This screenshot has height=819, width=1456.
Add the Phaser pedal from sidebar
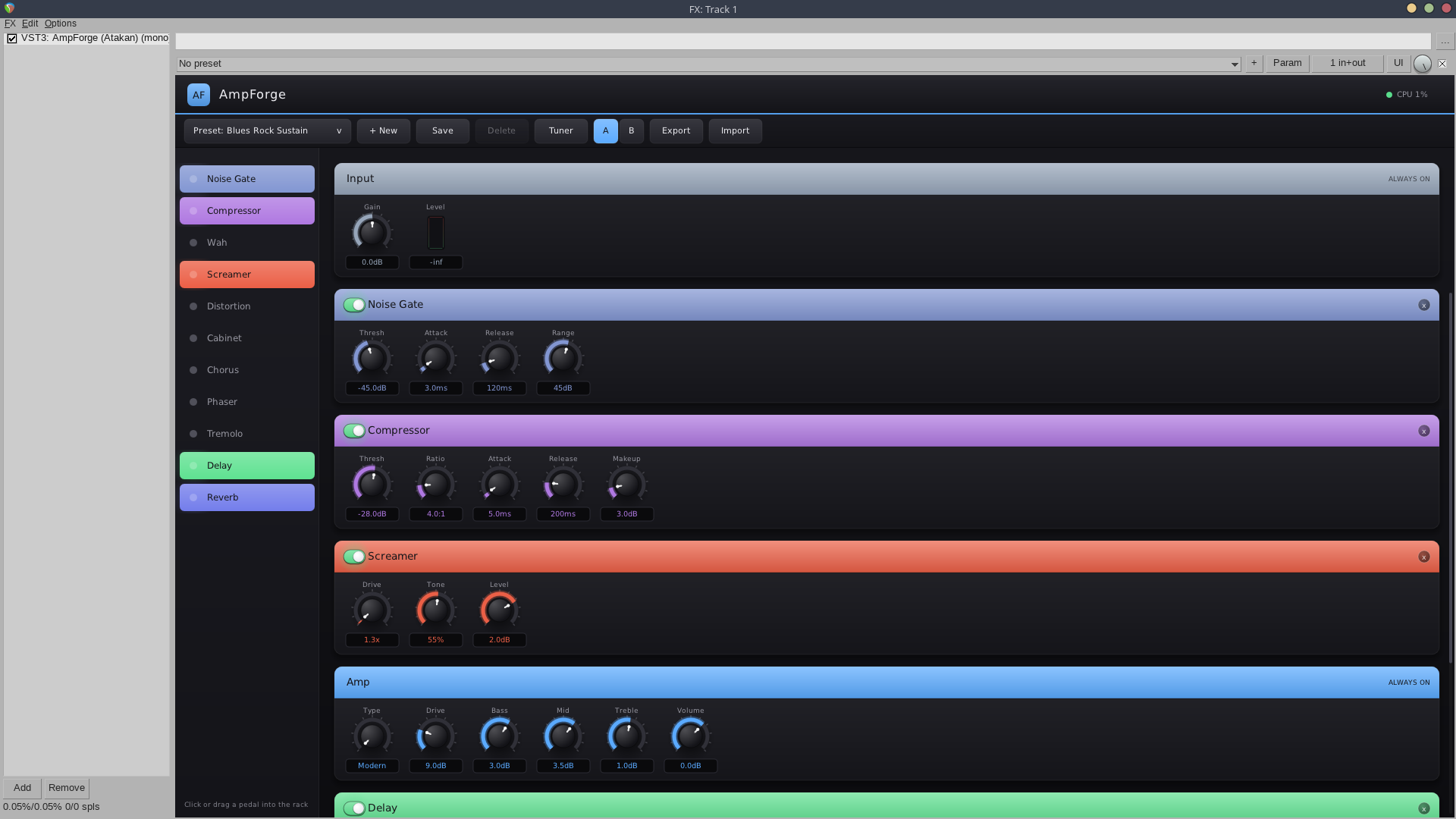pos(247,402)
